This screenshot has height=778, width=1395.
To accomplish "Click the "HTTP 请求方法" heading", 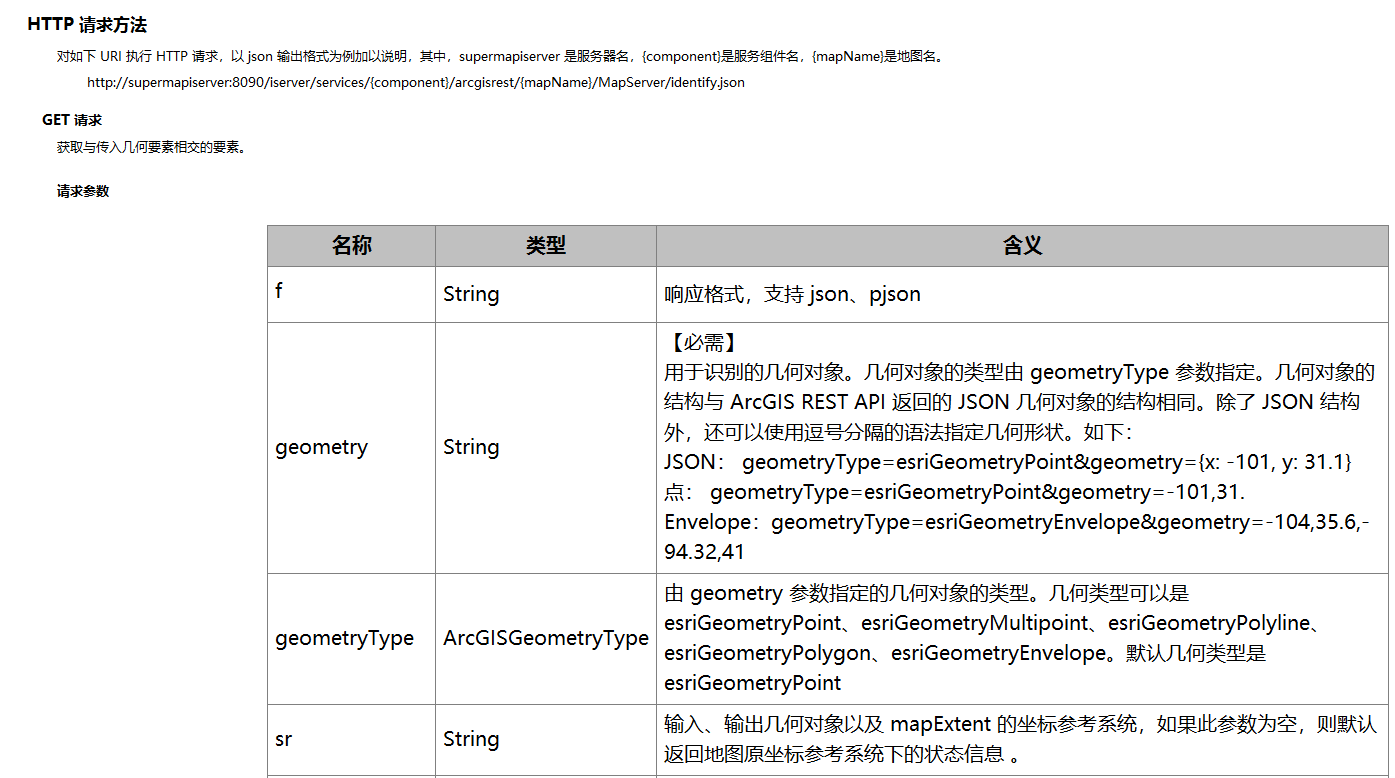I will pos(87,25).
